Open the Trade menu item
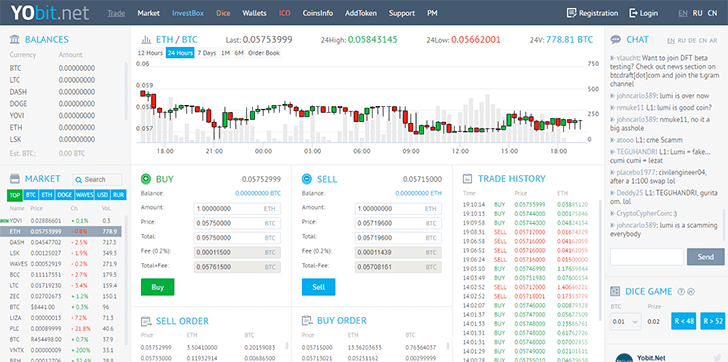The width and height of the screenshot is (728, 362). (116, 13)
